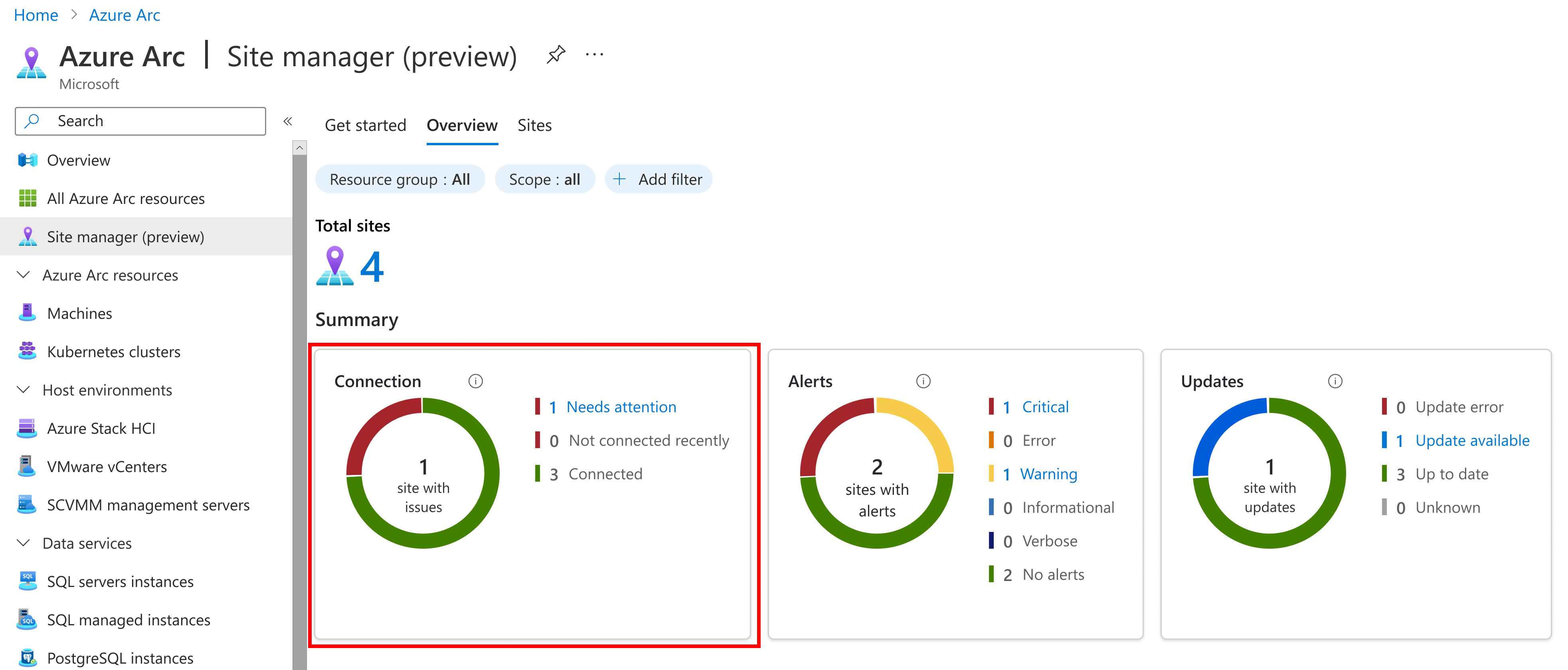Open Azure Stack HCI in sidebar

click(x=101, y=429)
